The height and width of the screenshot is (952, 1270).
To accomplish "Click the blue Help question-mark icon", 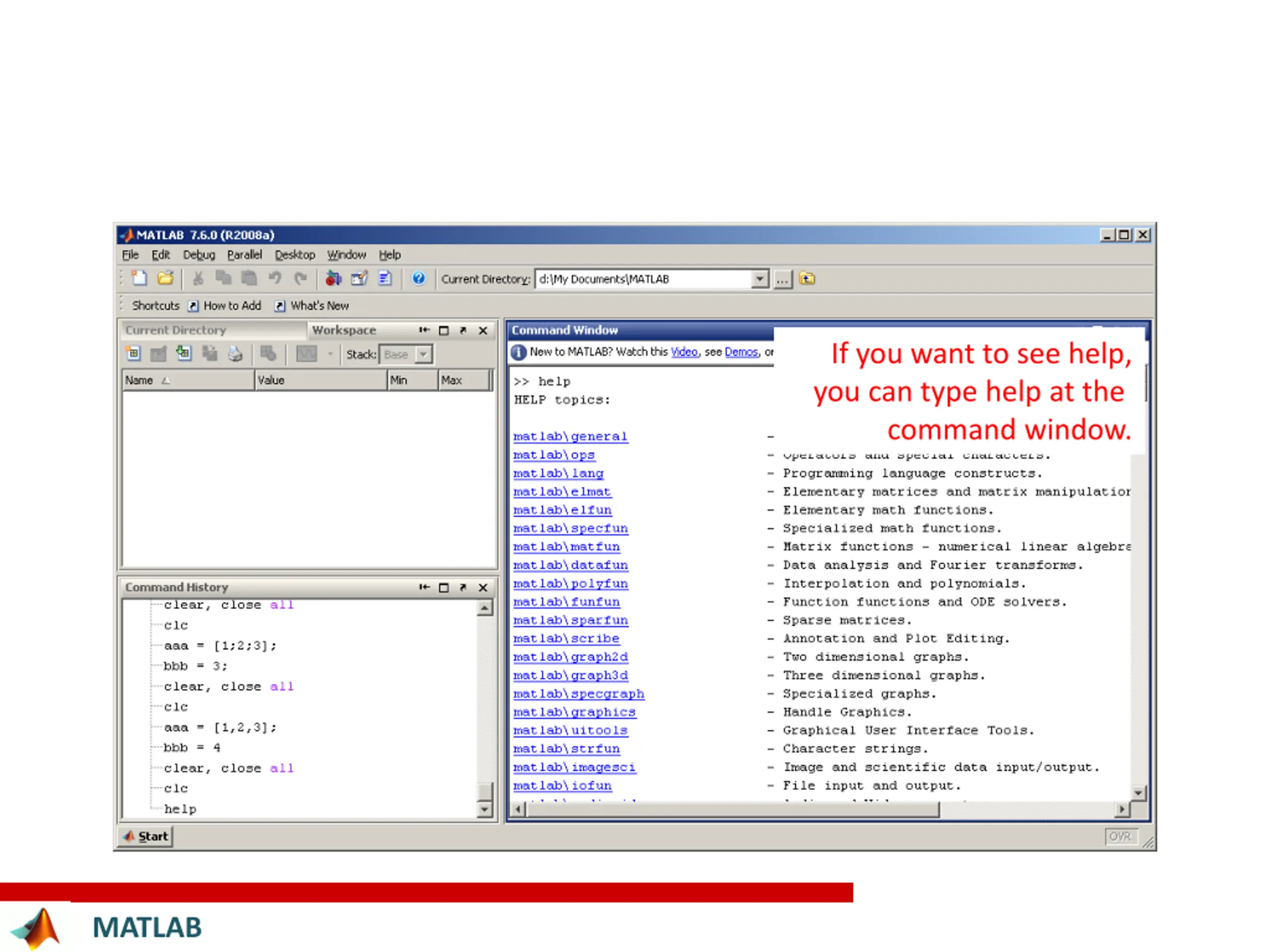I will pyautogui.click(x=419, y=278).
